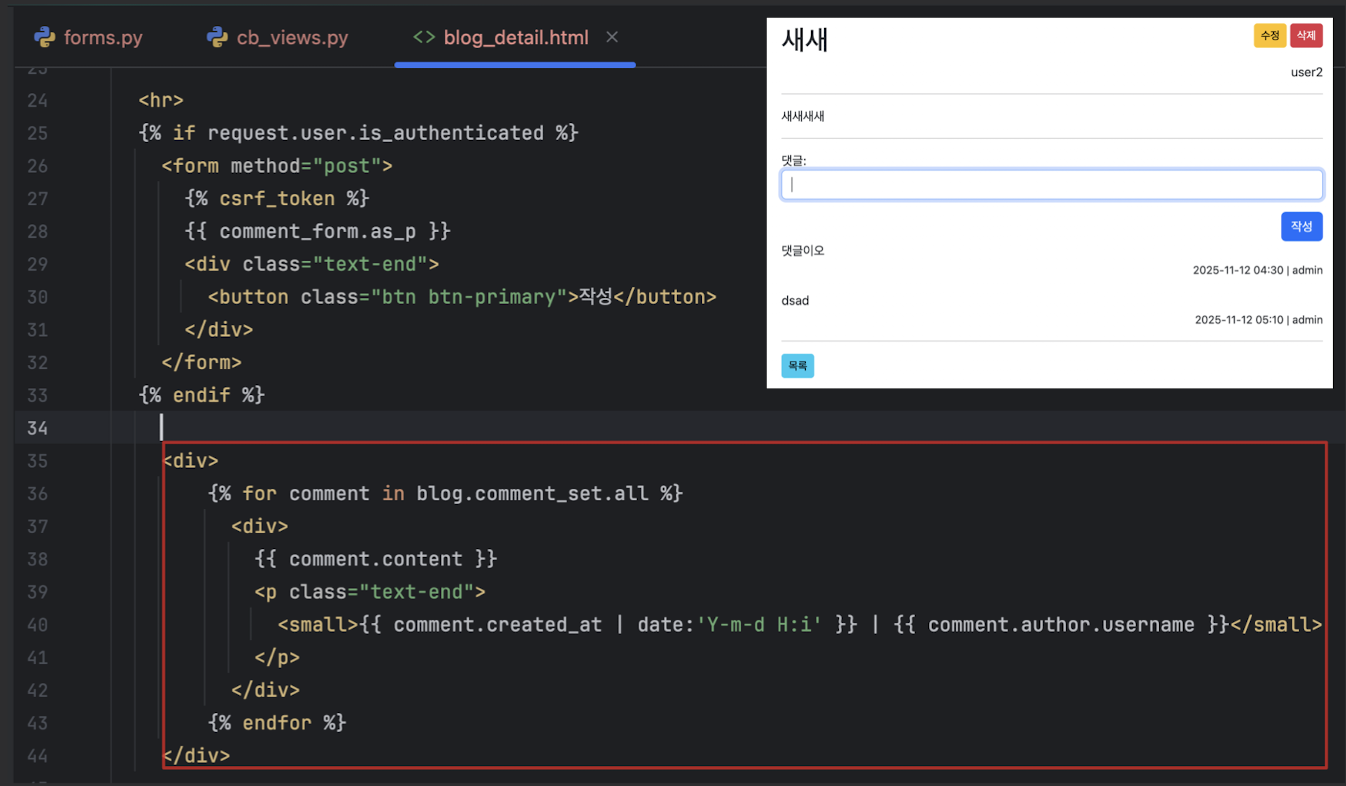Click line number 24 in the gutter
Screen dimensions: 1346x786
[x=36, y=100]
